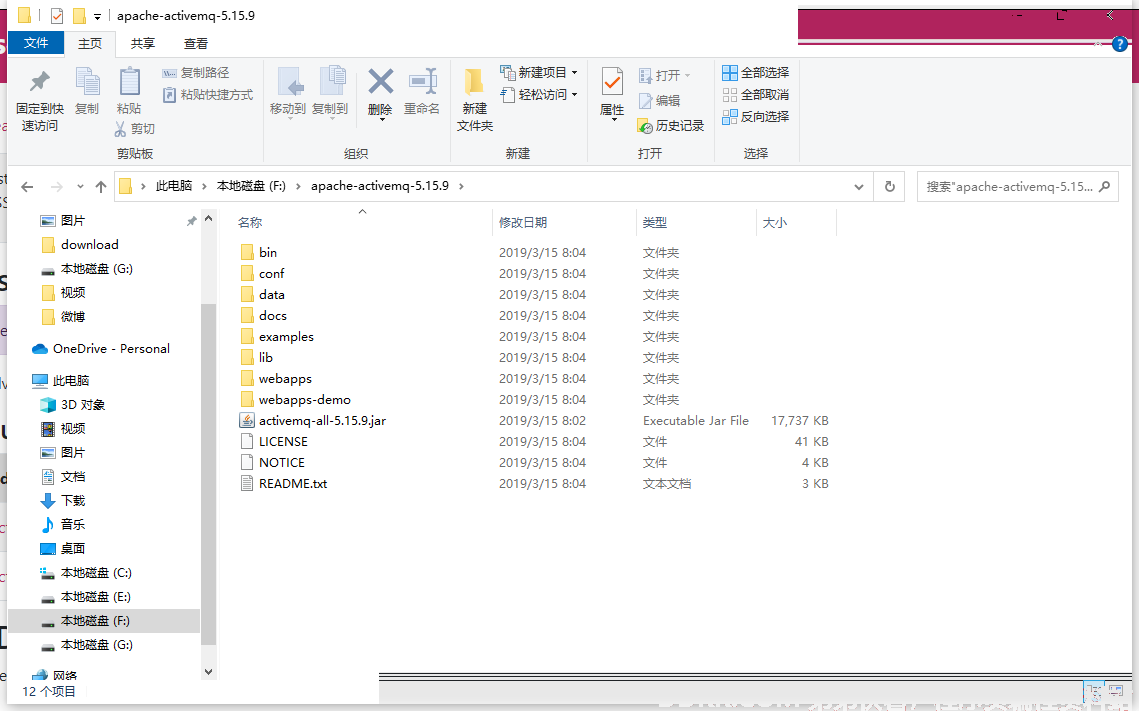Switch to View (查看) tab

click(195, 44)
